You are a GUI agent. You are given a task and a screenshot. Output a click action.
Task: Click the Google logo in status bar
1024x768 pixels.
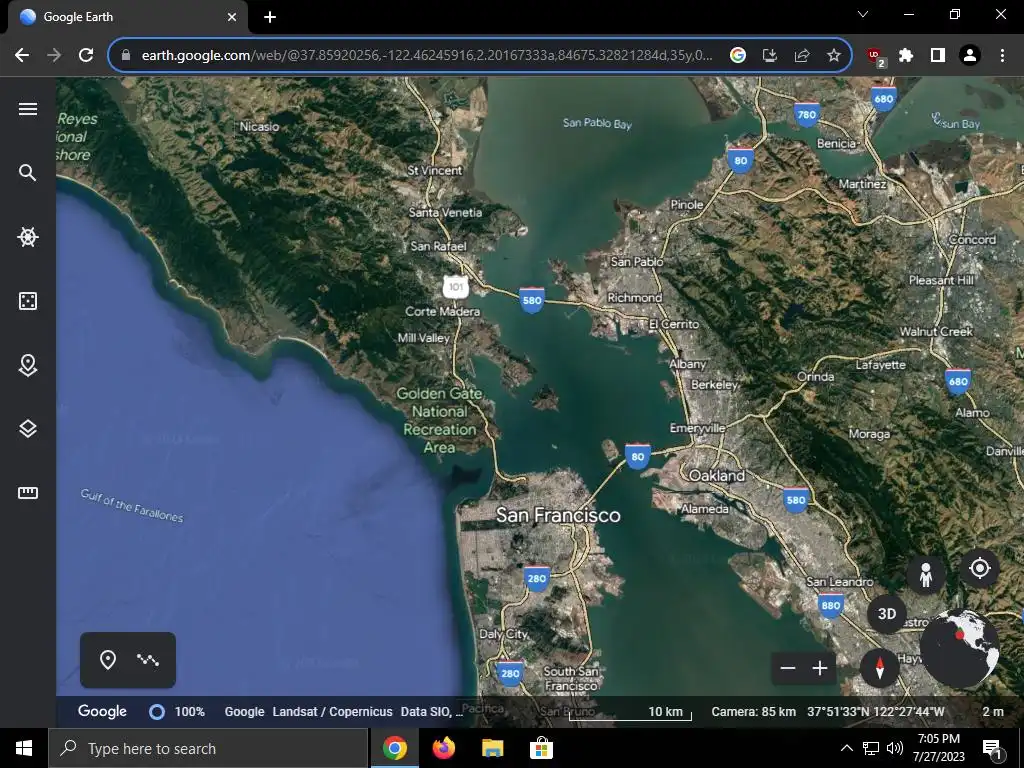tap(103, 711)
